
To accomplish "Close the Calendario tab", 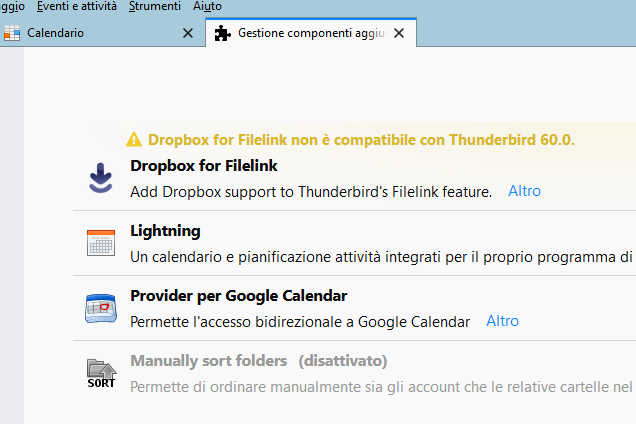I will pos(188,33).
